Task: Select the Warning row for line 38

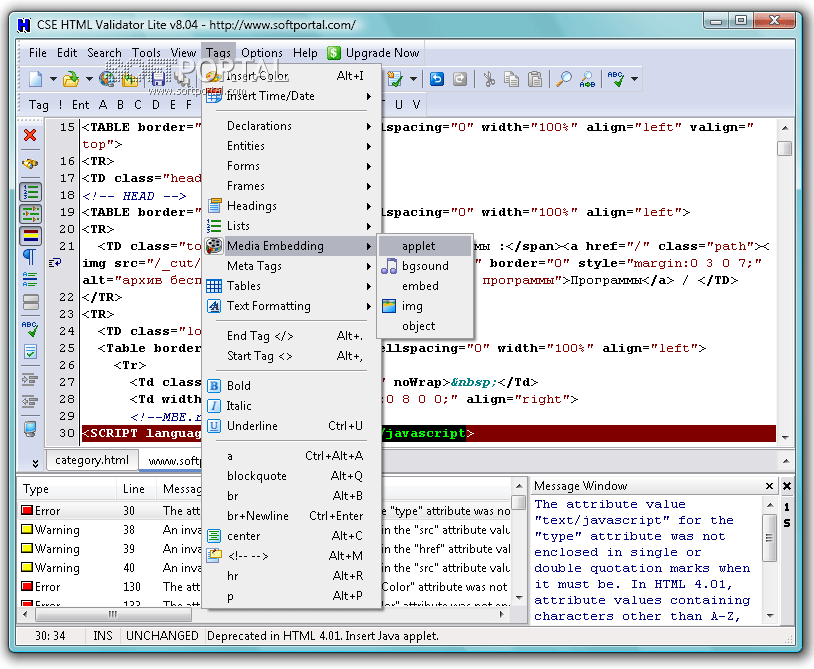Action: (265, 530)
